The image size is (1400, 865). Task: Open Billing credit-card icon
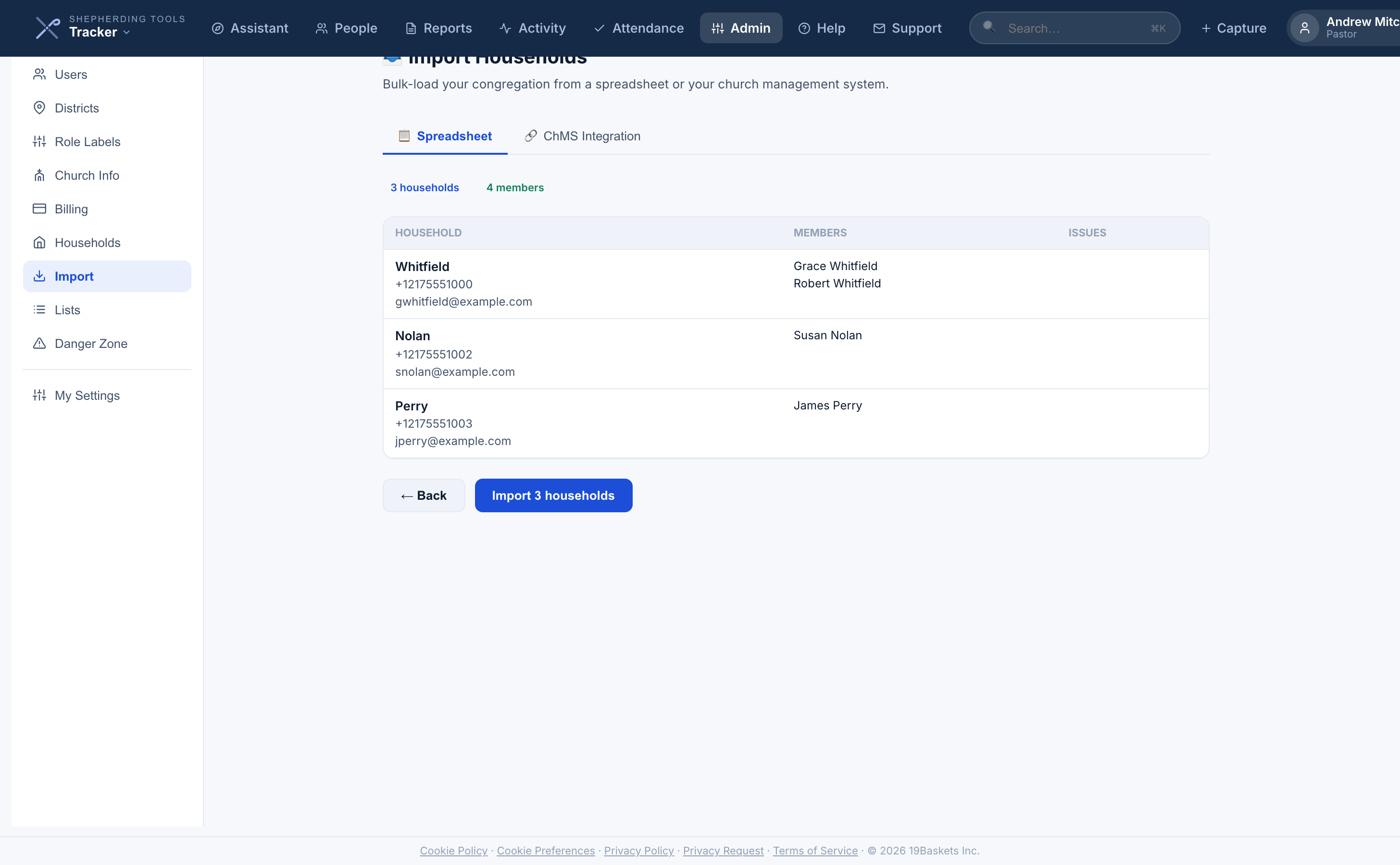click(x=39, y=209)
